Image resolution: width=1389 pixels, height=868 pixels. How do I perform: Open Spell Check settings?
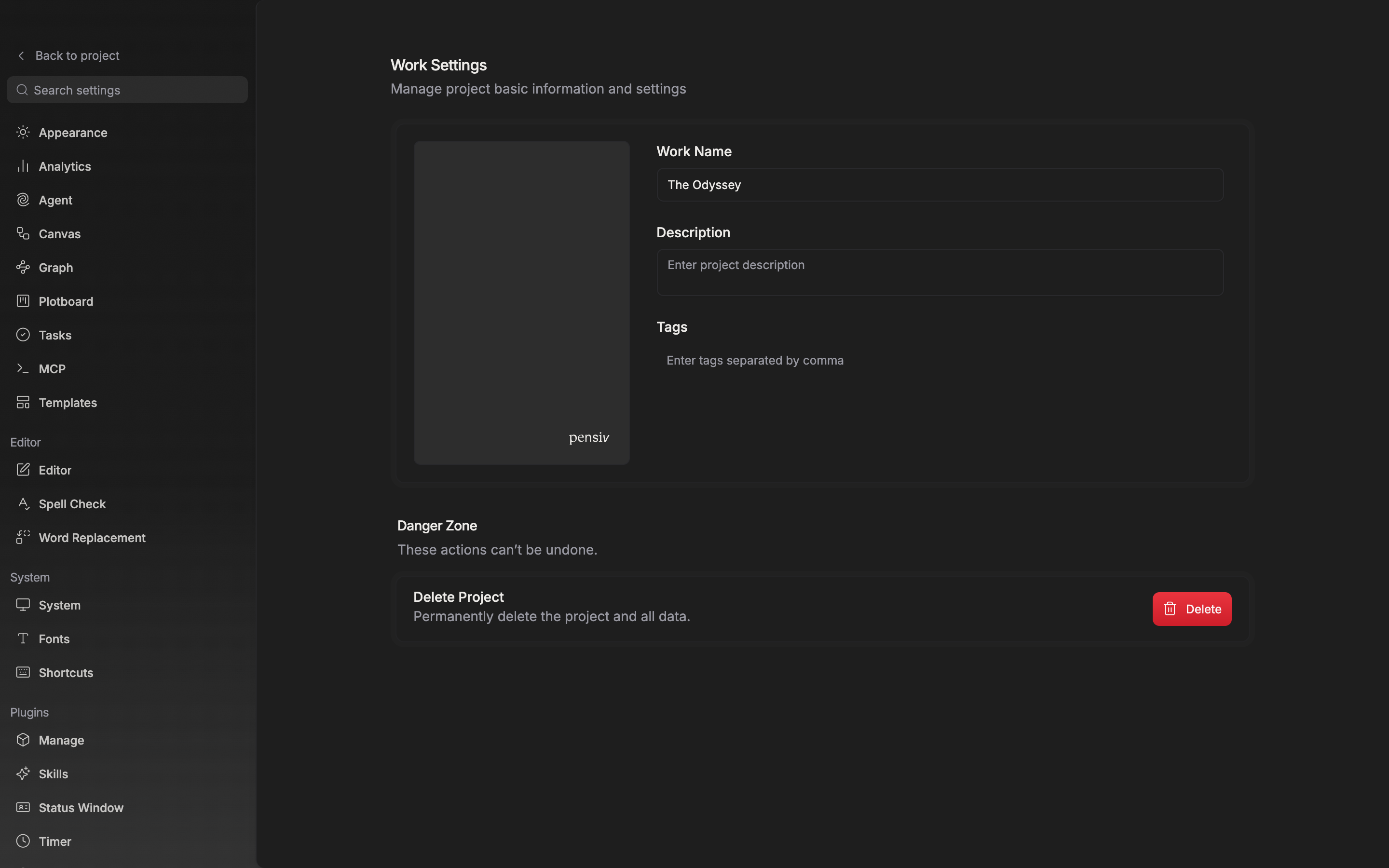127,504
